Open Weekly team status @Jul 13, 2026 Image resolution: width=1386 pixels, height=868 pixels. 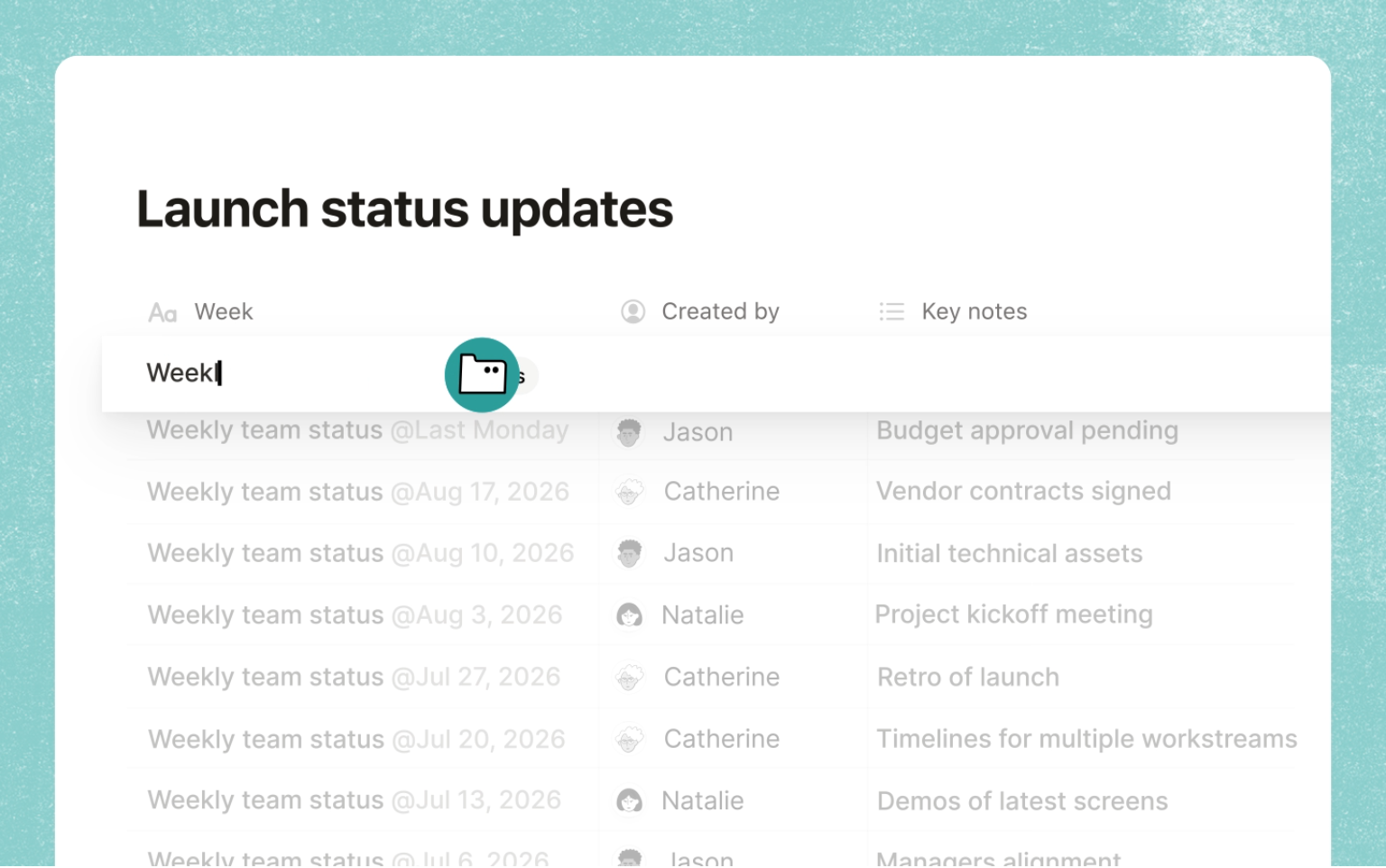tap(354, 801)
